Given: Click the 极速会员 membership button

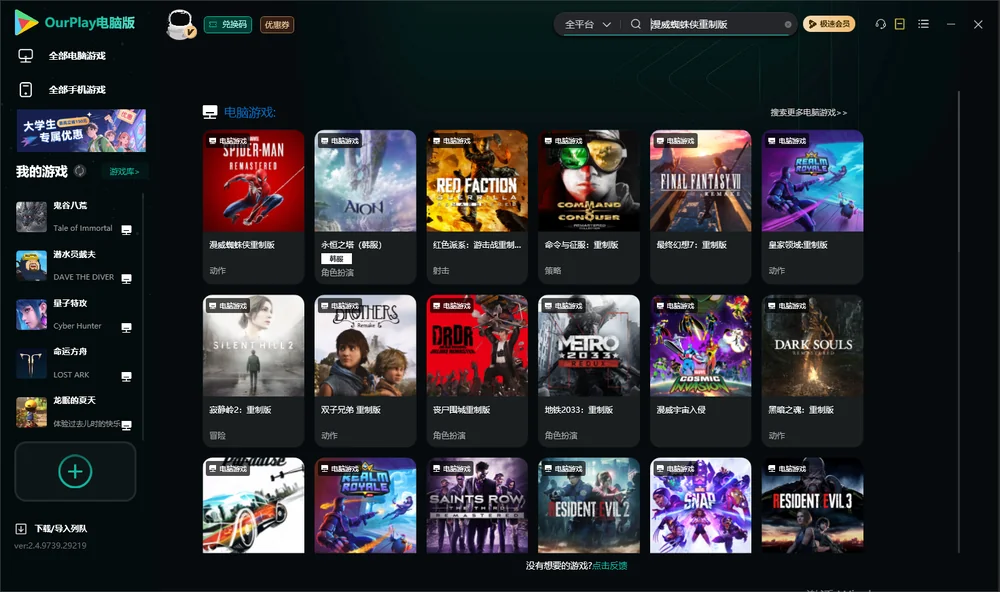Looking at the screenshot, I should (829, 24).
